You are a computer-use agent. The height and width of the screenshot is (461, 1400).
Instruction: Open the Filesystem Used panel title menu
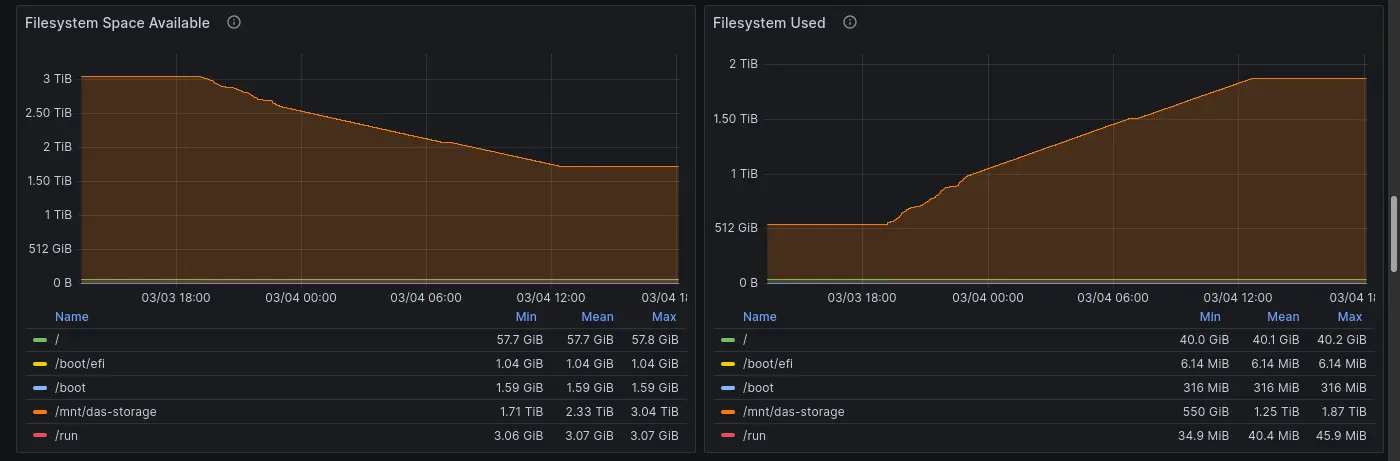[x=769, y=23]
